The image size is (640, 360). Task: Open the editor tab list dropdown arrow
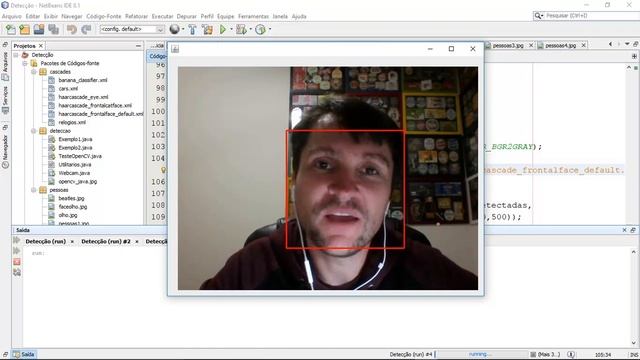tap(627, 44)
